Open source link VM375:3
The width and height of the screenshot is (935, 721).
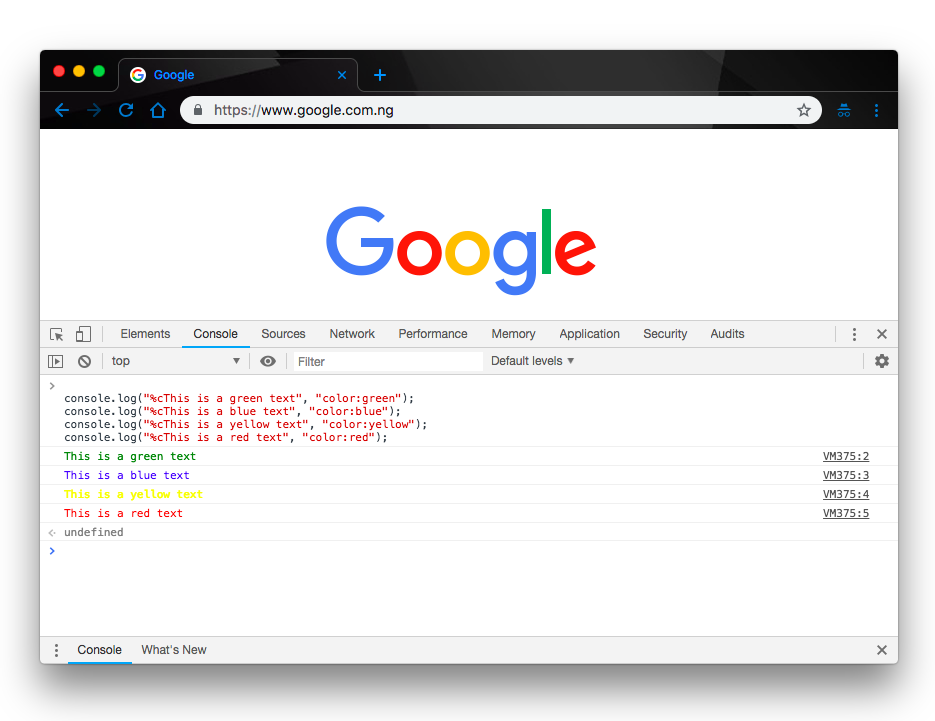click(846, 475)
